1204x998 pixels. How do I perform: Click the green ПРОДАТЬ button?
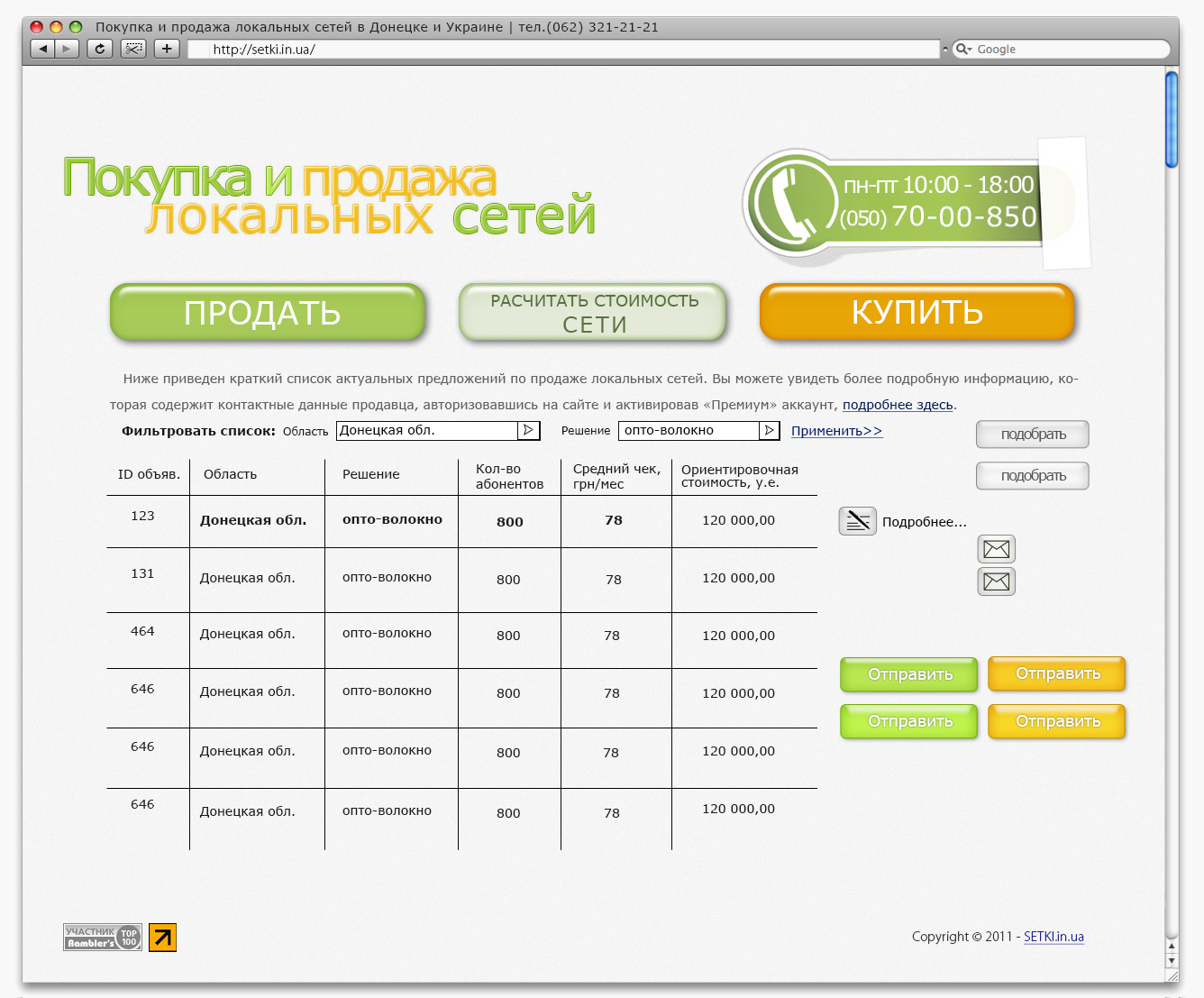coord(267,312)
